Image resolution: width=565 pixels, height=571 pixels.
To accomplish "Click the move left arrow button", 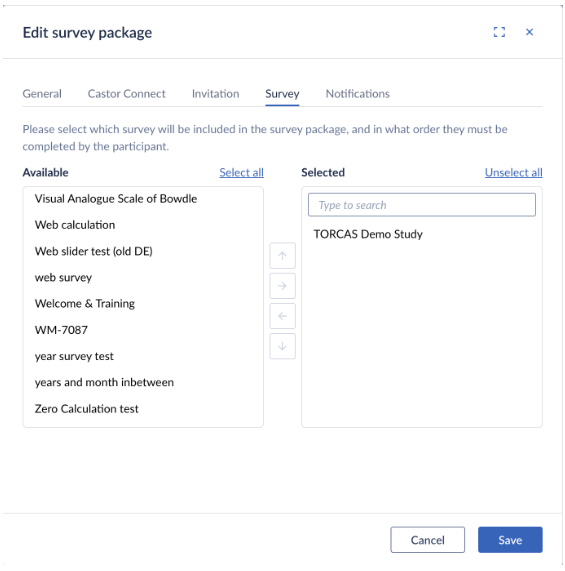I will click(282, 316).
